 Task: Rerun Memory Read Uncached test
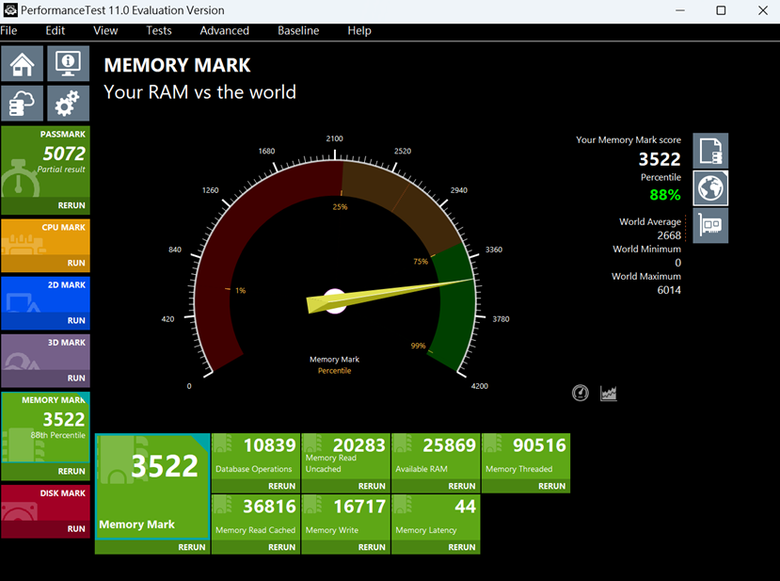tap(372, 486)
